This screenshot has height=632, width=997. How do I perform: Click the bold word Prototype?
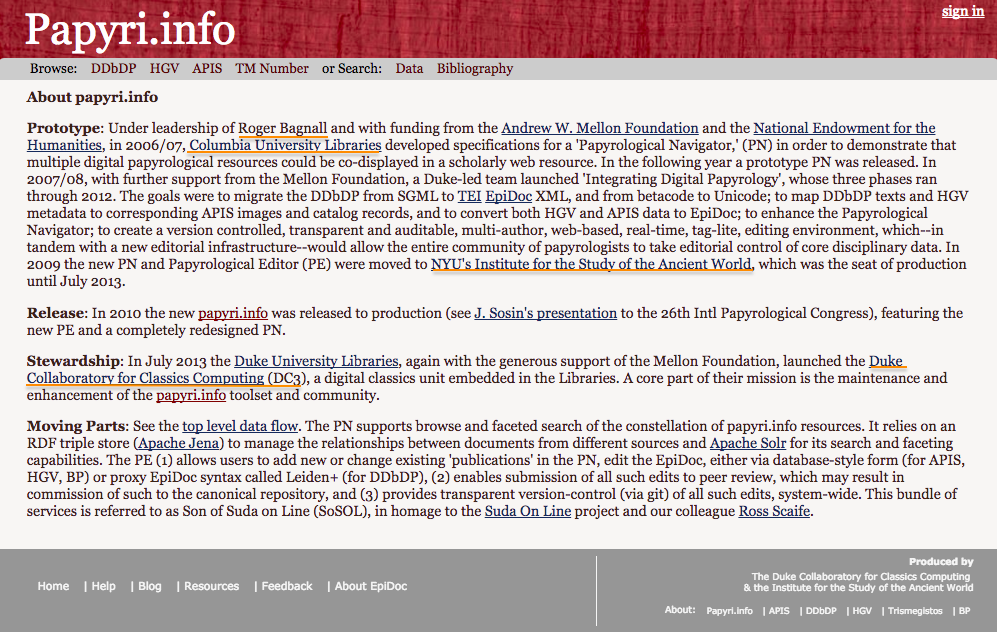(x=64, y=128)
